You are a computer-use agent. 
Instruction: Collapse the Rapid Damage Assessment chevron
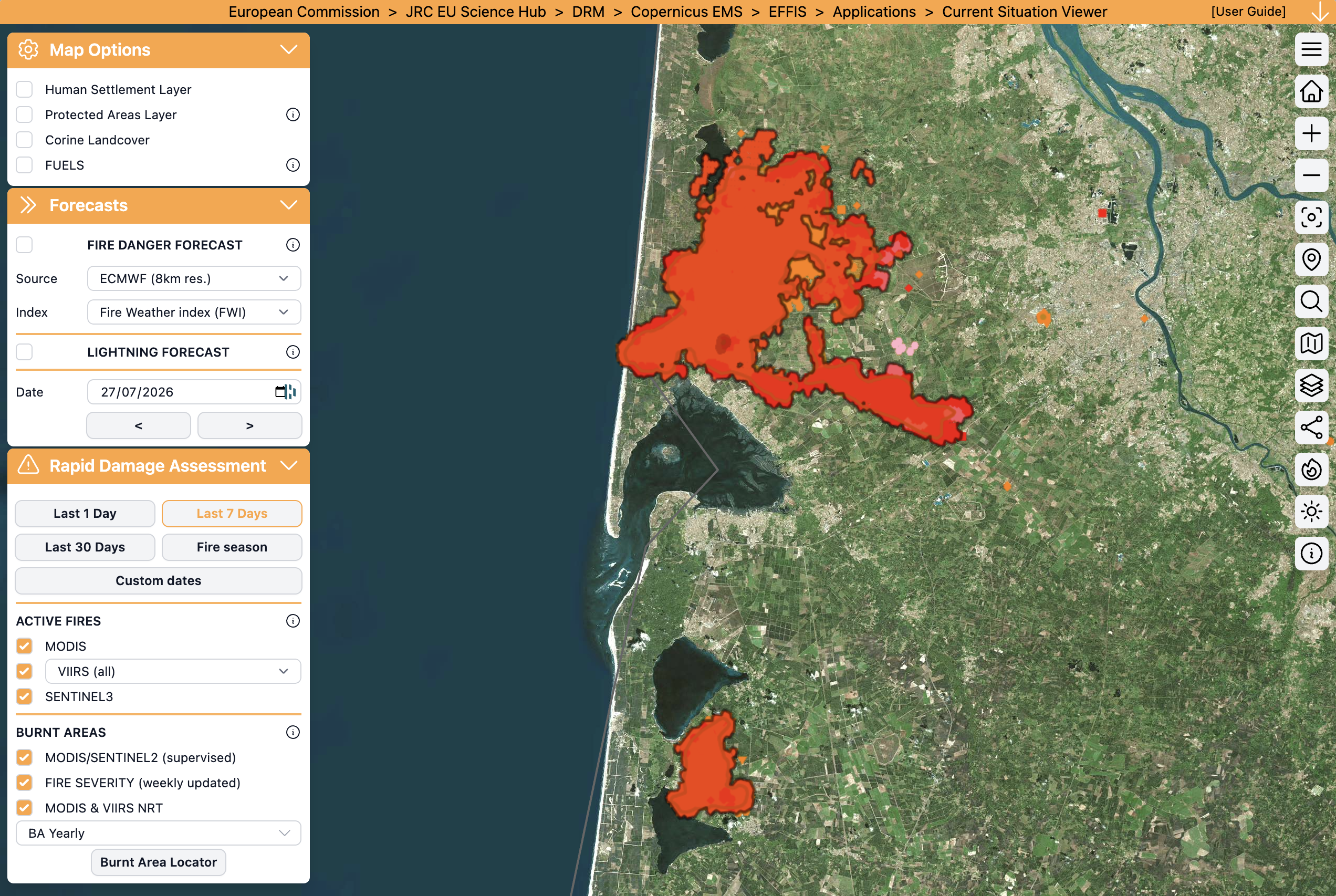tap(288, 465)
